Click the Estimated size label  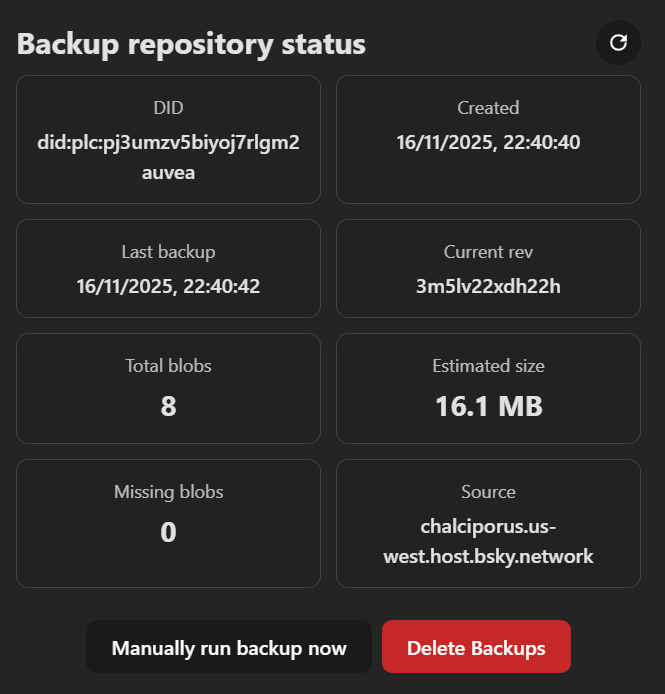(x=488, y=366)
